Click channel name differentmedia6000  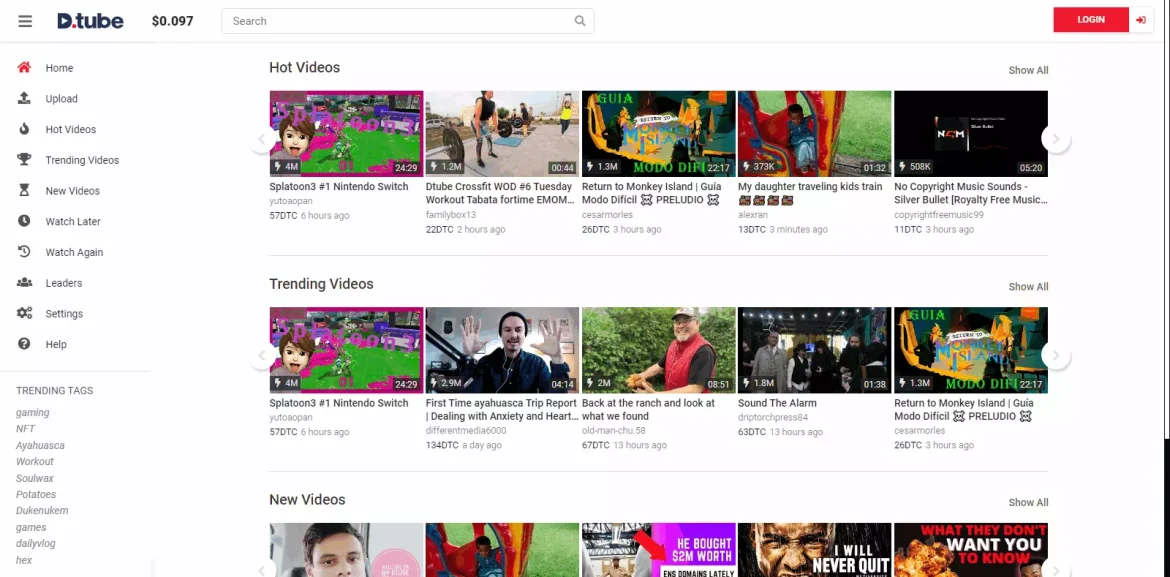pos(466,431)
